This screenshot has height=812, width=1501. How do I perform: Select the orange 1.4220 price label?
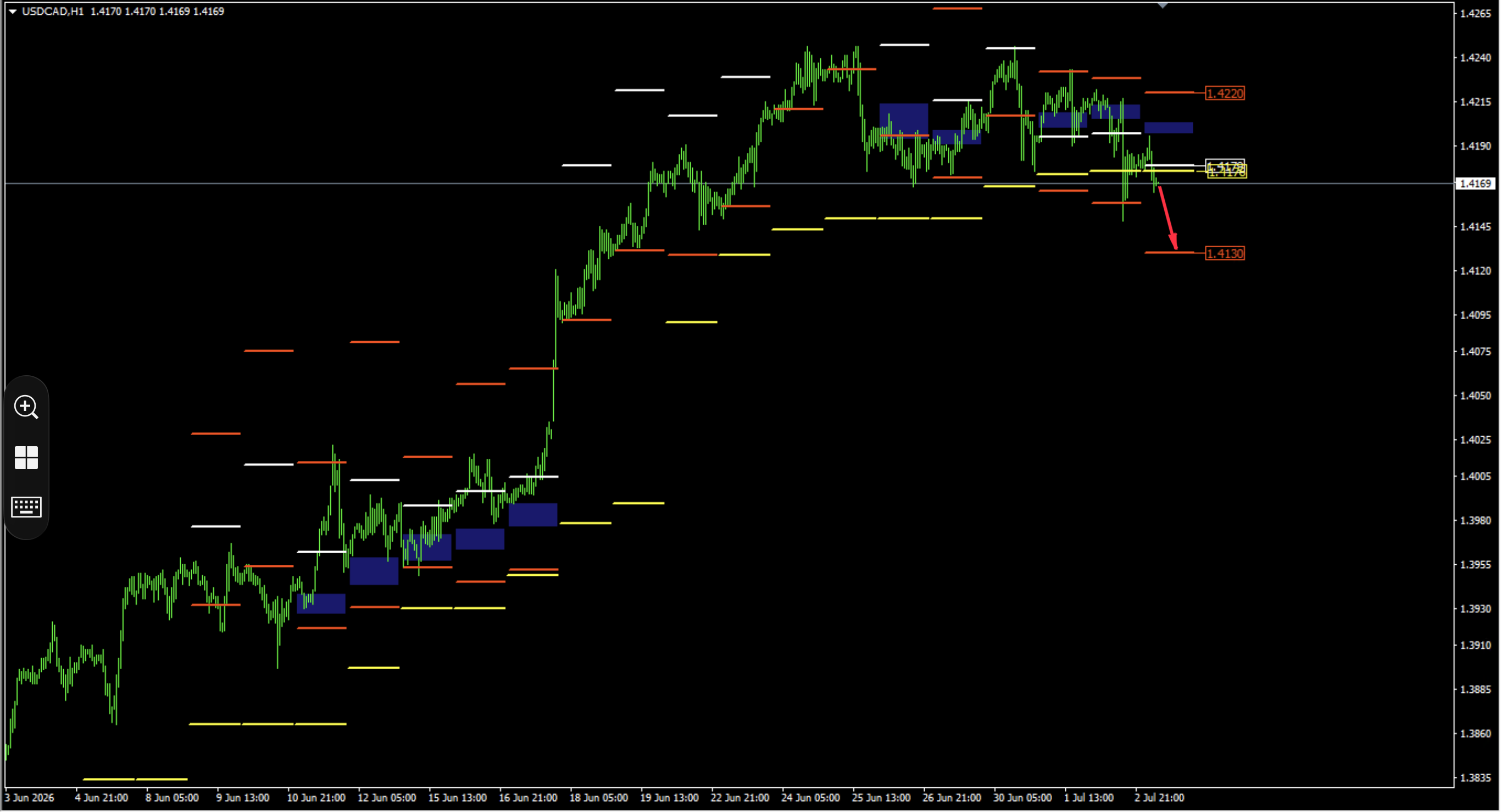pyautogui.click(x=1225, y=93)
